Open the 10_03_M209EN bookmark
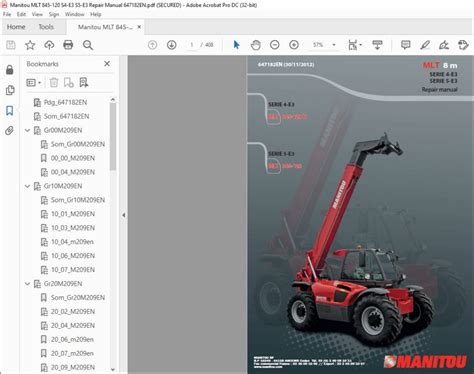 [73, 228]
